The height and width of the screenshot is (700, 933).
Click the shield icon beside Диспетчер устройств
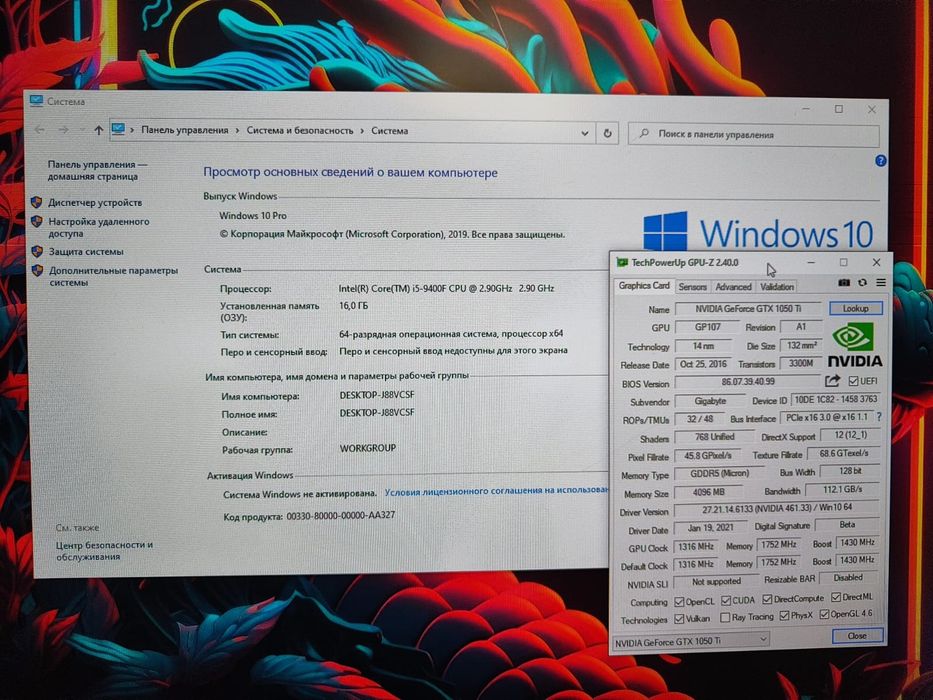(x=37, y=202)
